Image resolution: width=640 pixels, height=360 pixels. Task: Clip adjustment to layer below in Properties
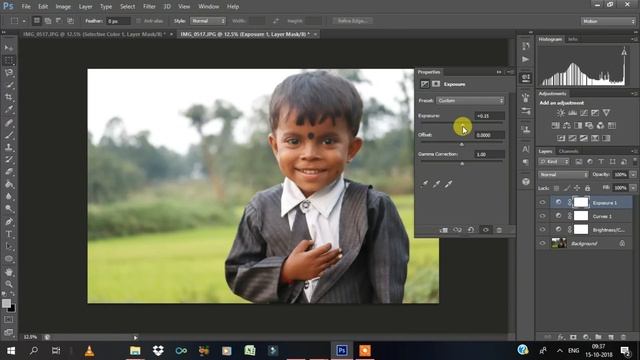pos(444,230)
